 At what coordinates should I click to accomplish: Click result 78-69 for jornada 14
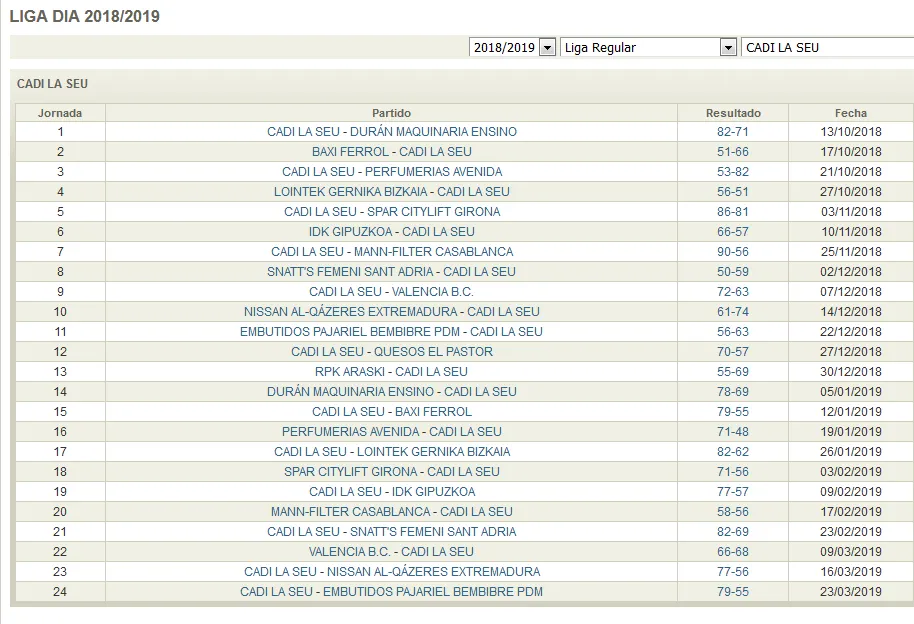tap(733, 391)
